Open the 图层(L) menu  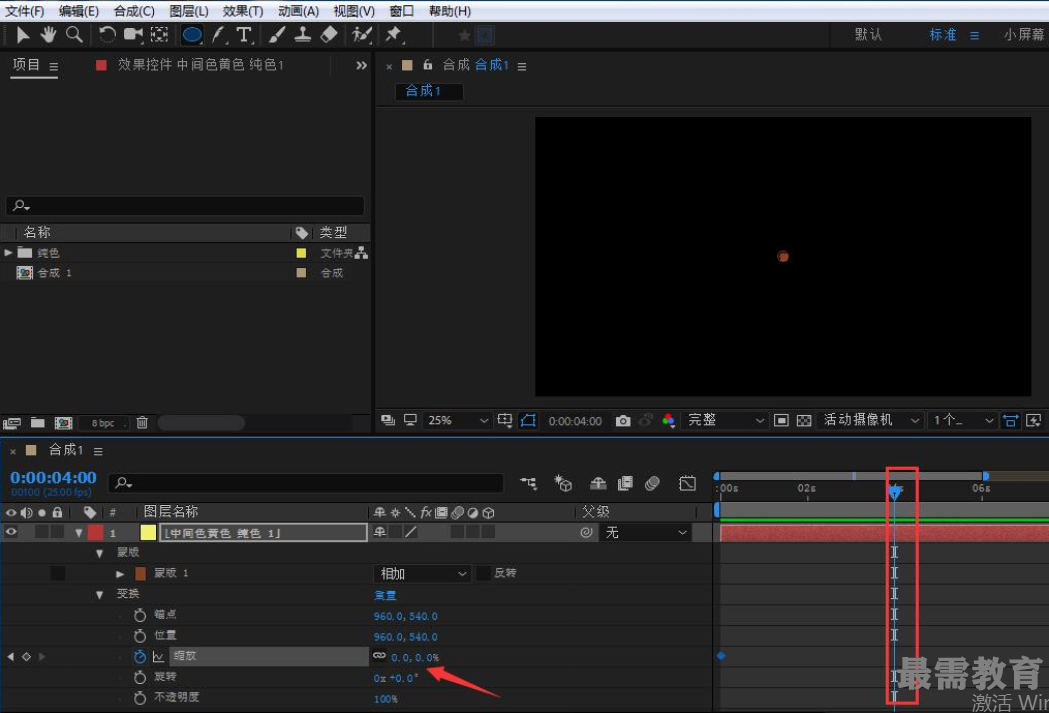pos(189,11)
